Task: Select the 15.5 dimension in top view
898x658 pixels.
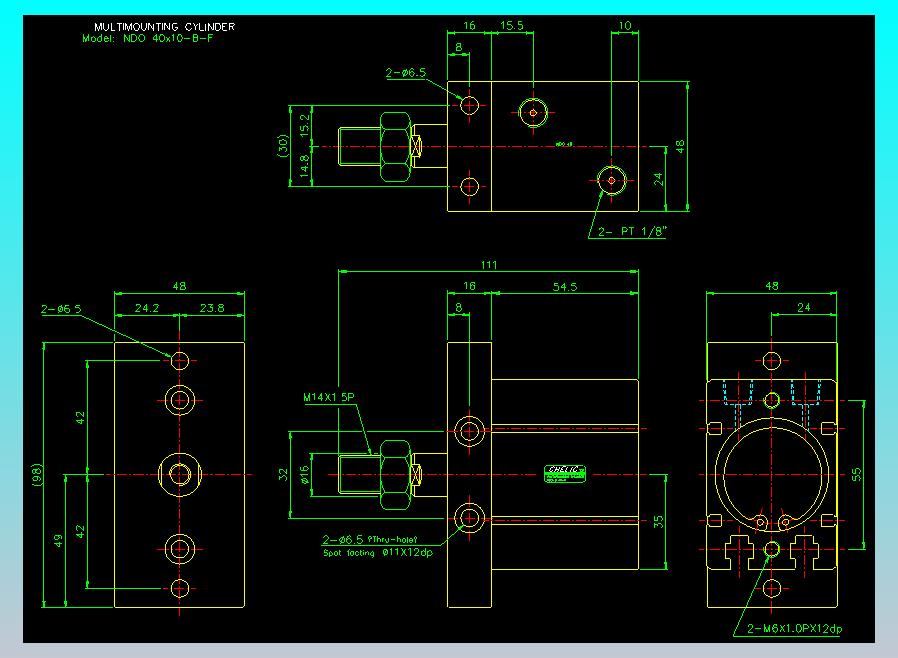Action: [512, 25]
